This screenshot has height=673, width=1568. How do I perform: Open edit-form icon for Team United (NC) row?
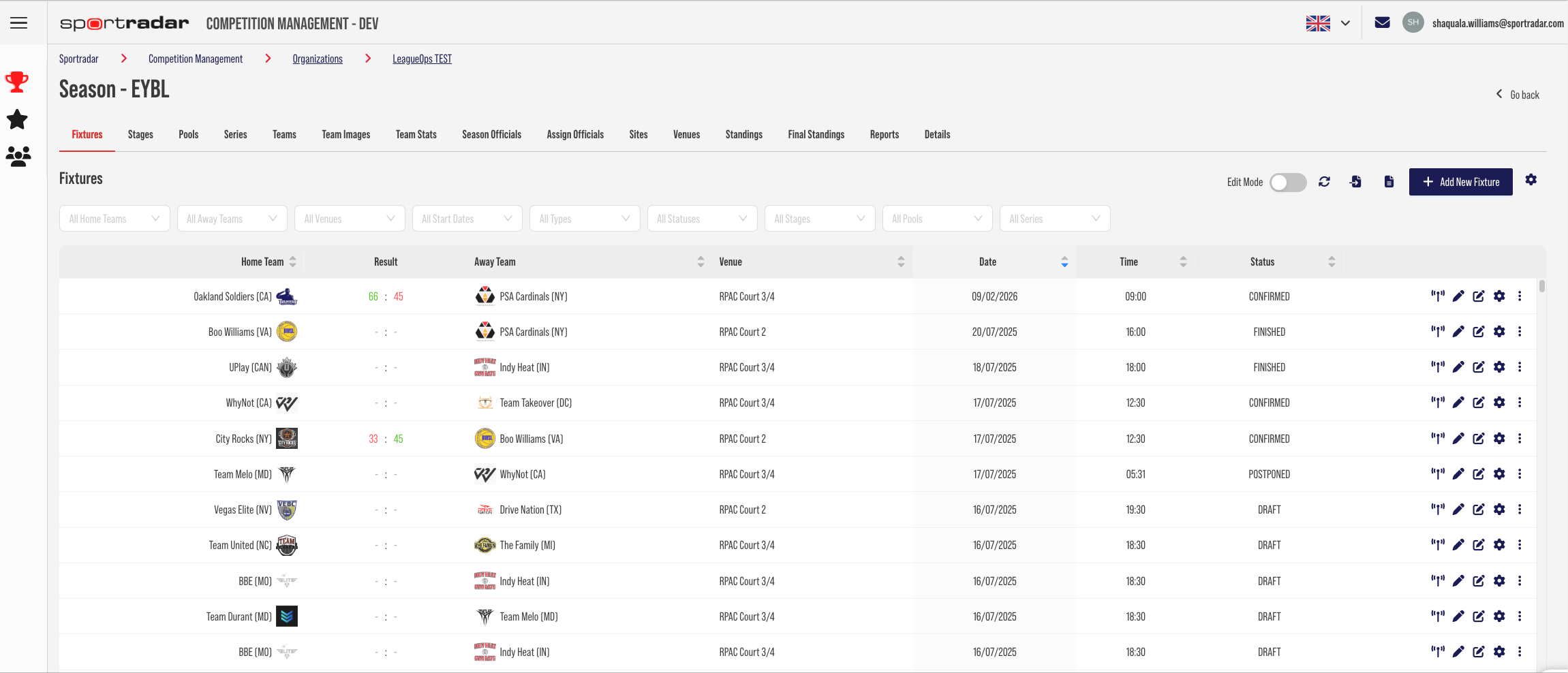(x=1479, y=545)
